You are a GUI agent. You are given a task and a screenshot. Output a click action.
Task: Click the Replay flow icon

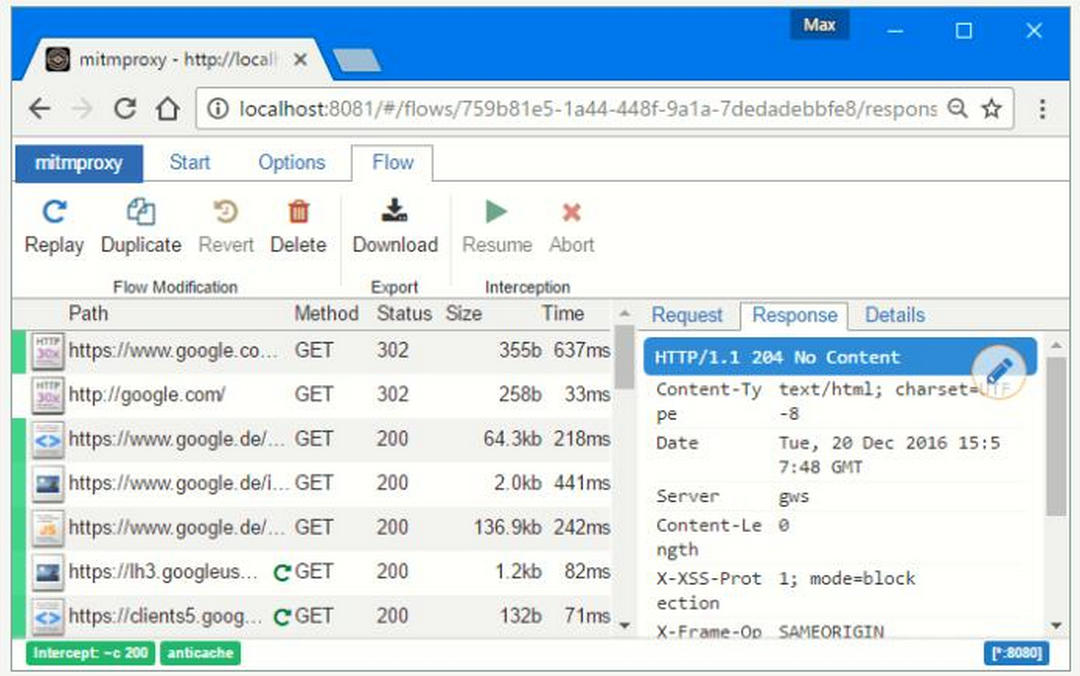(x=54, y=212)
